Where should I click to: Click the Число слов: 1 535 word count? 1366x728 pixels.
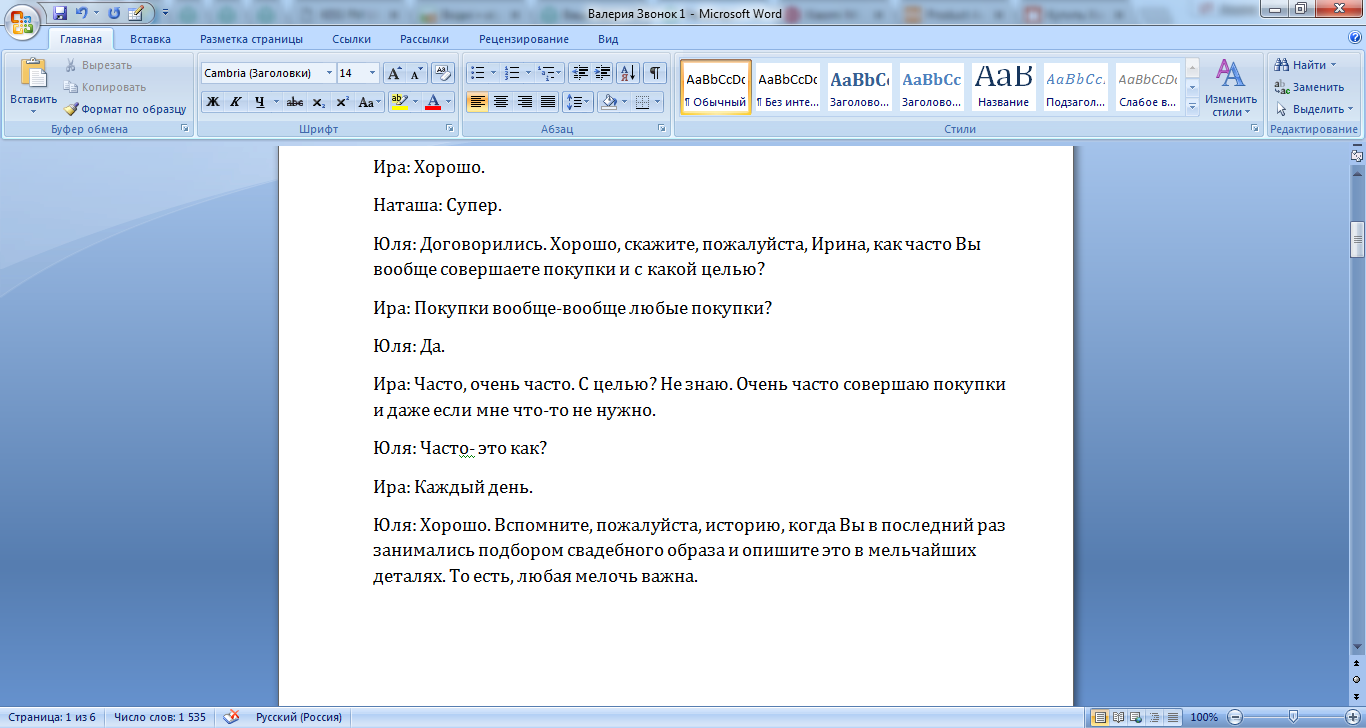coord(160,717)
